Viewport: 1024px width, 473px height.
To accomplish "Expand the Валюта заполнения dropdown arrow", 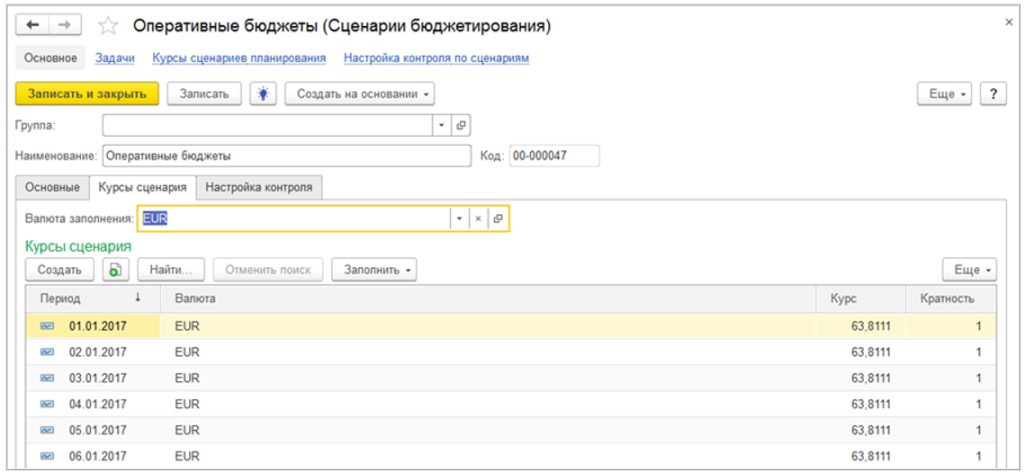I will pos(458,218).
